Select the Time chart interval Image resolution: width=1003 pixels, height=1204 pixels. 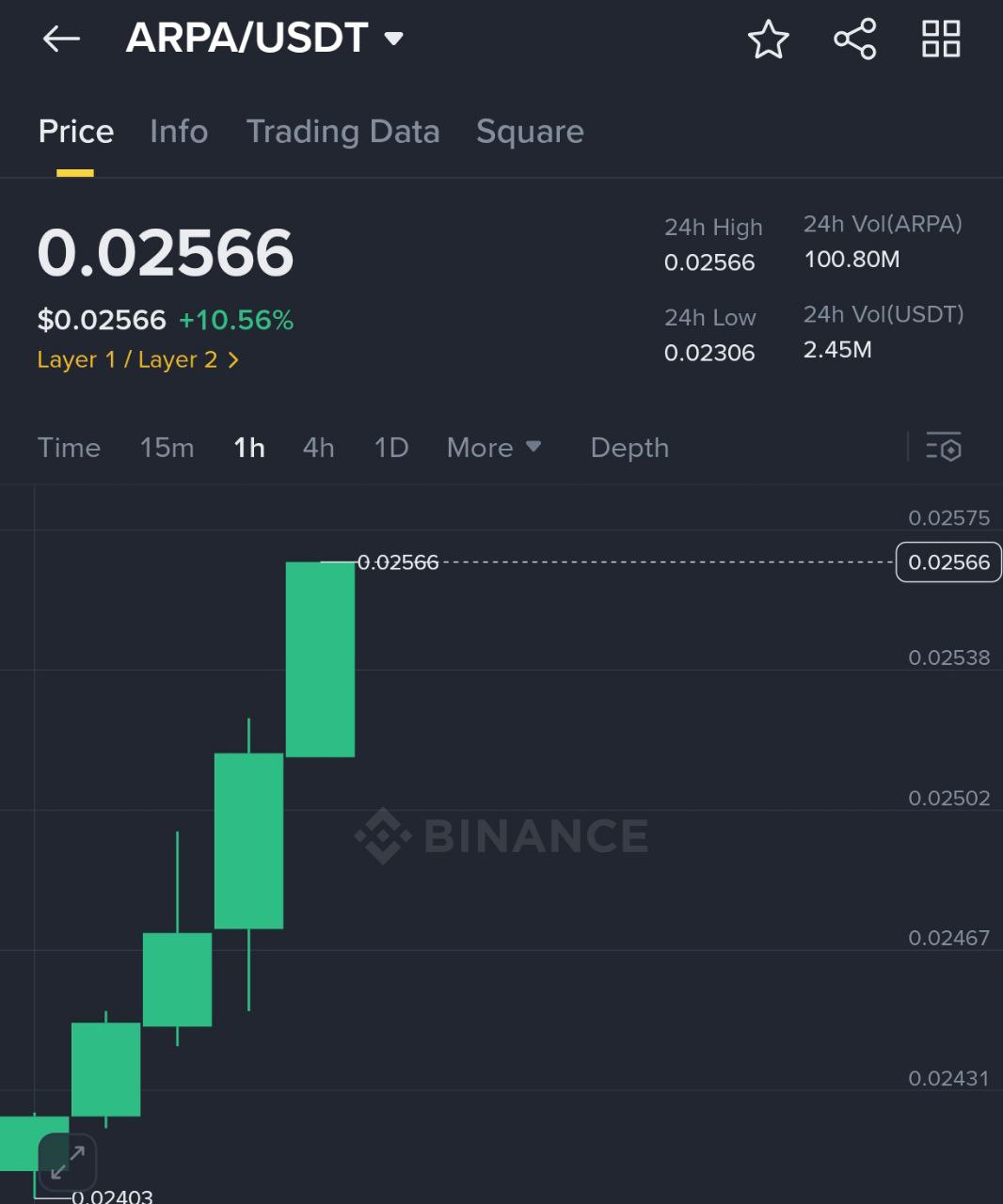click(x=69, y=448)
